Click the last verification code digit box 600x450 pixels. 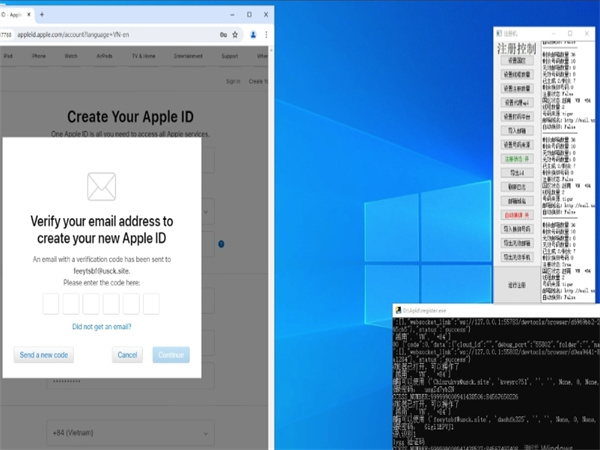click(x=150, y=304)
